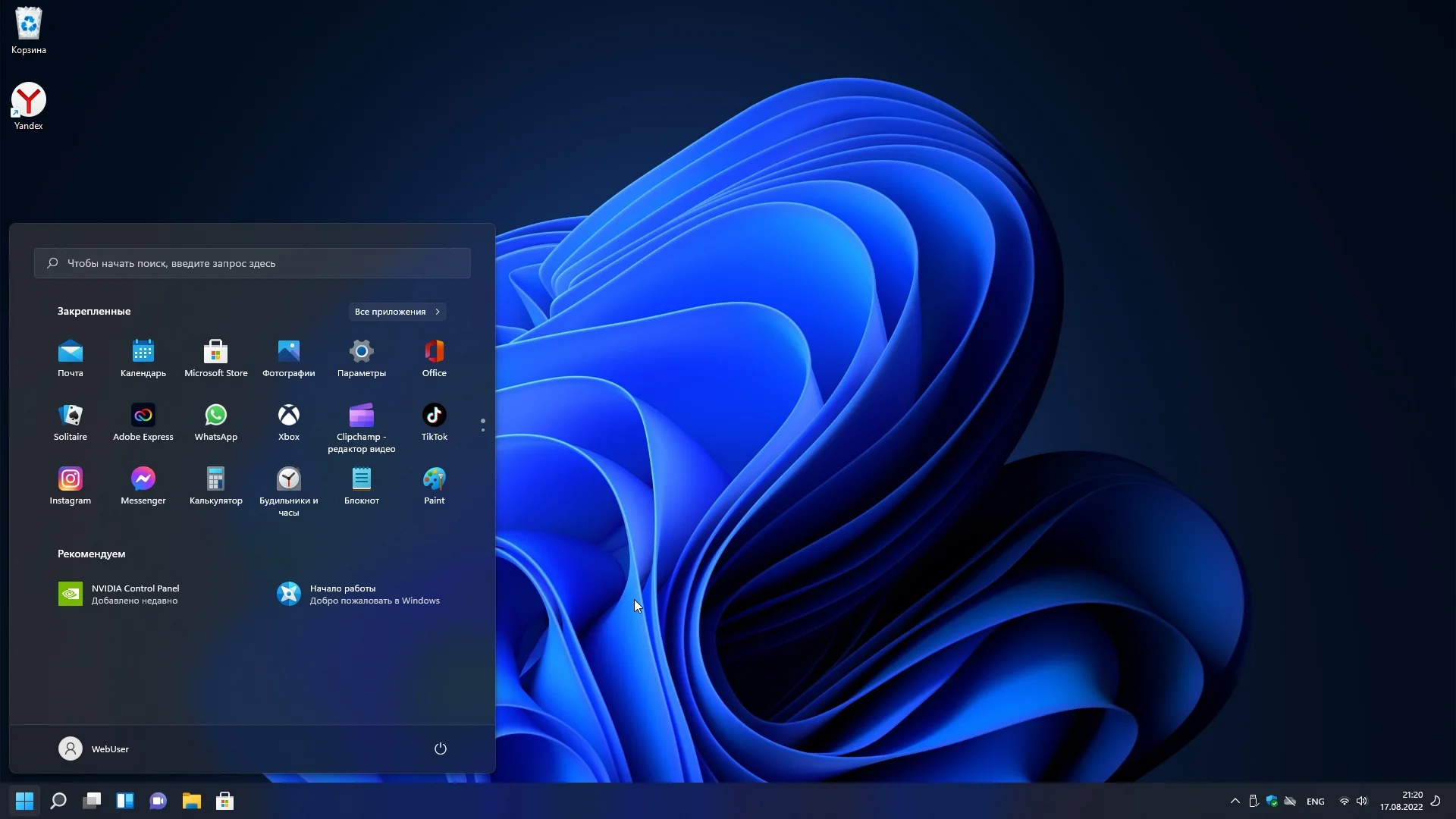Open Clipchamp video editor

tap(361, 416)
